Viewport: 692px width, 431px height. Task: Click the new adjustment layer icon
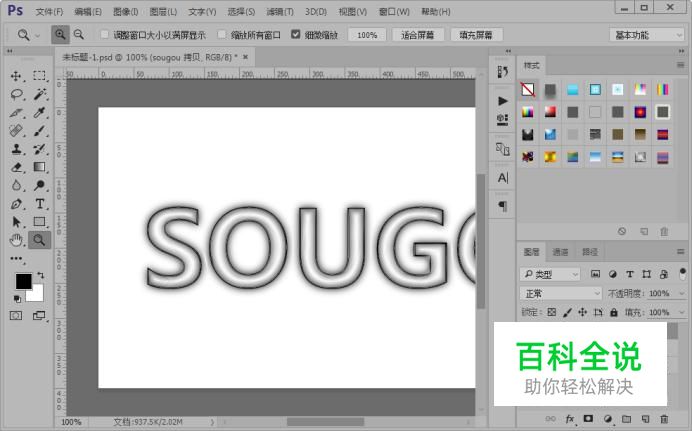click(x=608, y=419)
